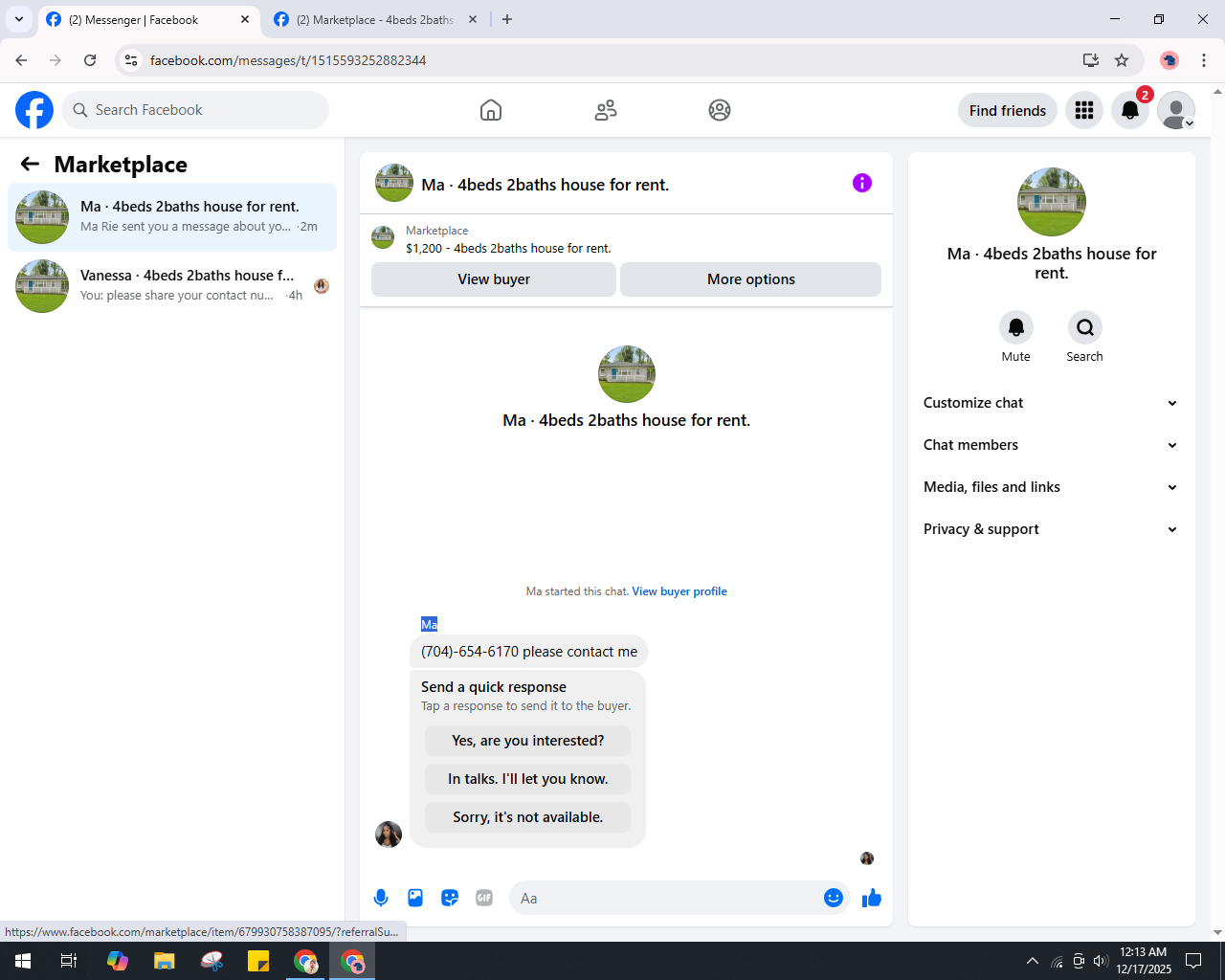Send quick response 'In talks. I'll let you know.'
The image size is (1225, 980).
[528, 779]
